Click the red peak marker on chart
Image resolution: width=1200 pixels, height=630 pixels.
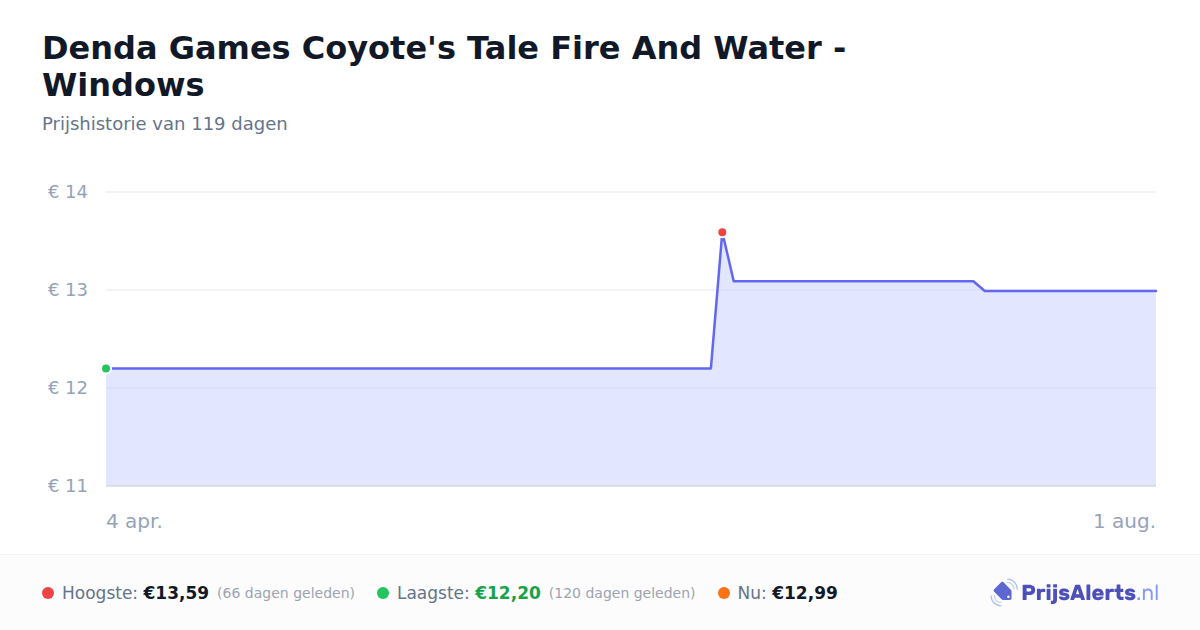click(x=722, y=232)
